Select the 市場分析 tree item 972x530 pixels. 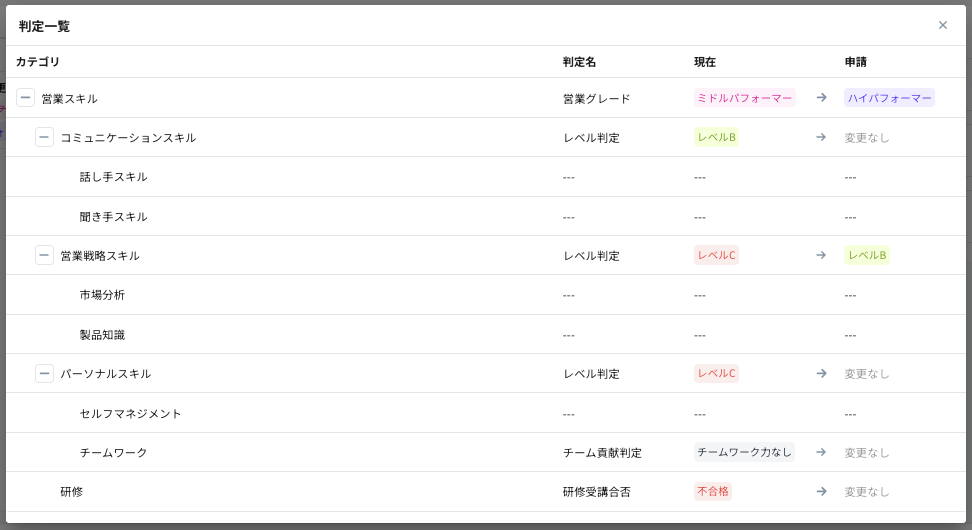[102, 295]
